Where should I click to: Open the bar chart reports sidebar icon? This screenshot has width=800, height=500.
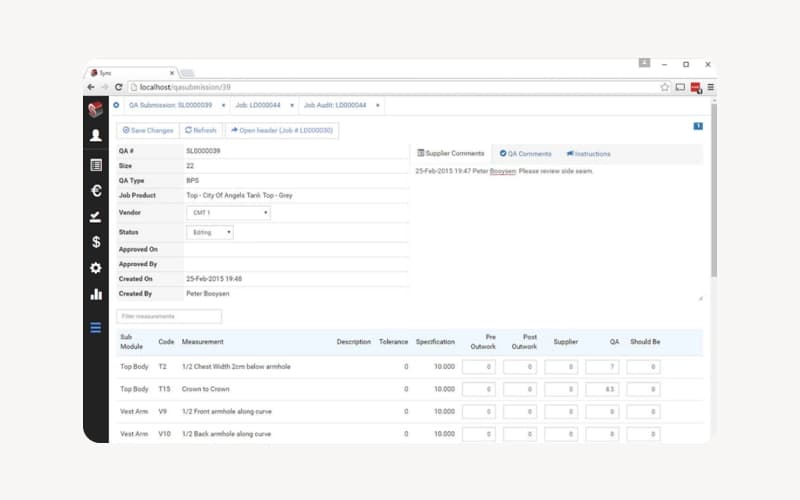click(x=96, y=294)
